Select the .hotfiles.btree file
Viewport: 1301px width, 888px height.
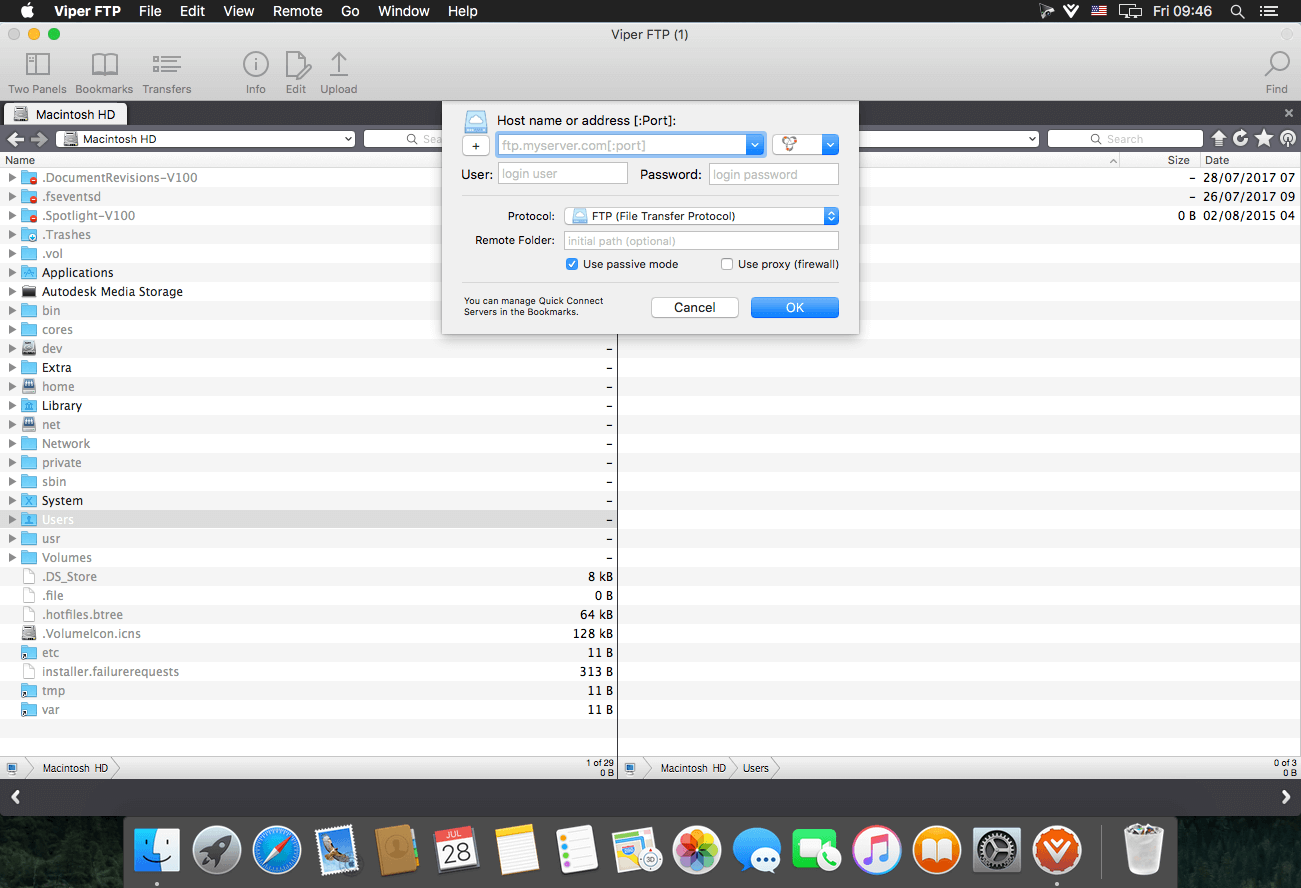pyautogui.click(x=82, y=615)
